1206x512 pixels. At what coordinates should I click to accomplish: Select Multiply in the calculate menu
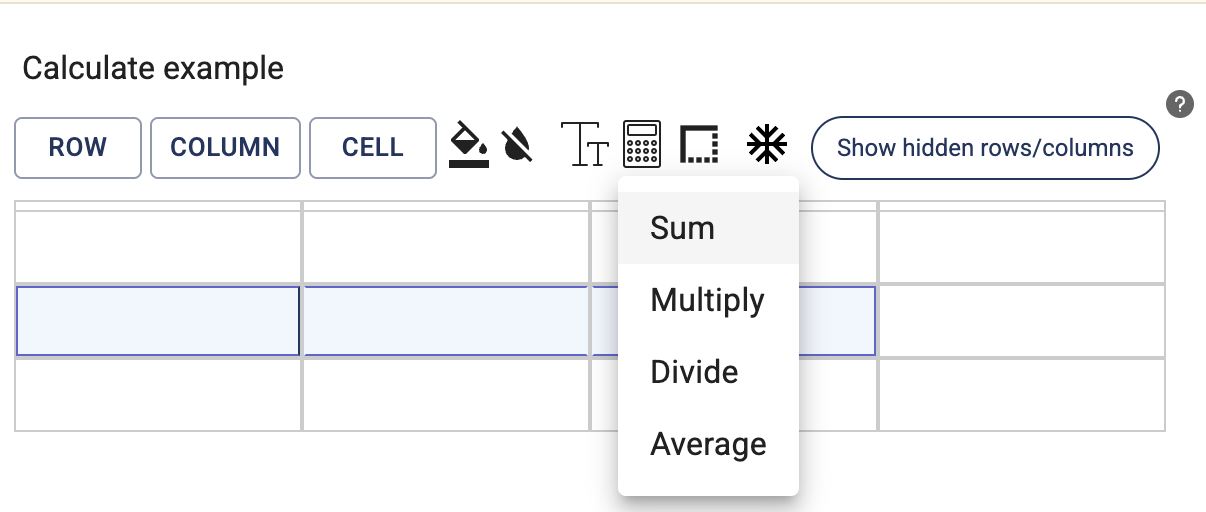pyautogui.click(x=707, y=300)
